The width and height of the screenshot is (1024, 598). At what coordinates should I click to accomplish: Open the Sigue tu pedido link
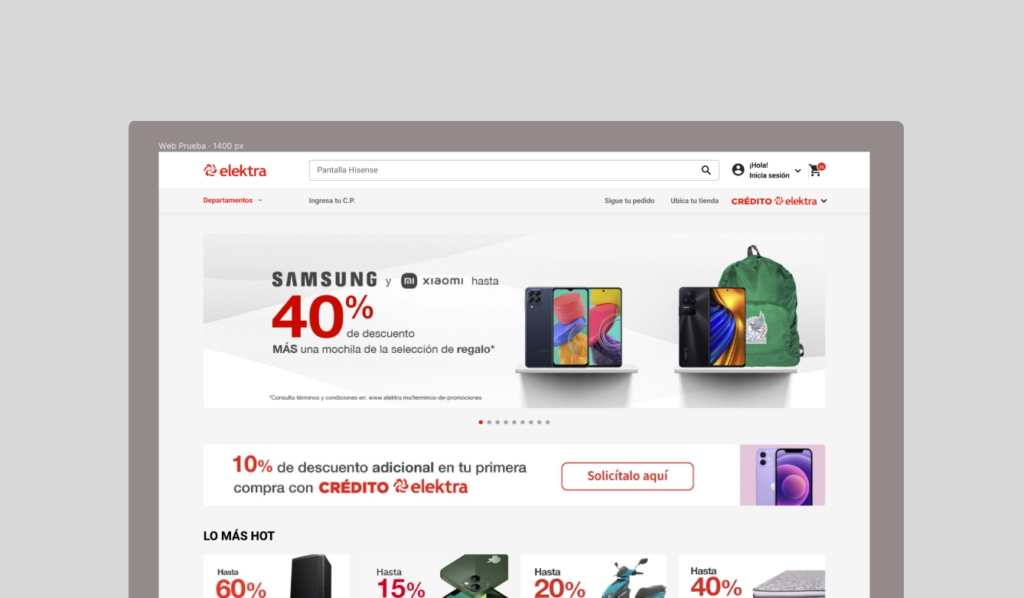click(629, 201)
